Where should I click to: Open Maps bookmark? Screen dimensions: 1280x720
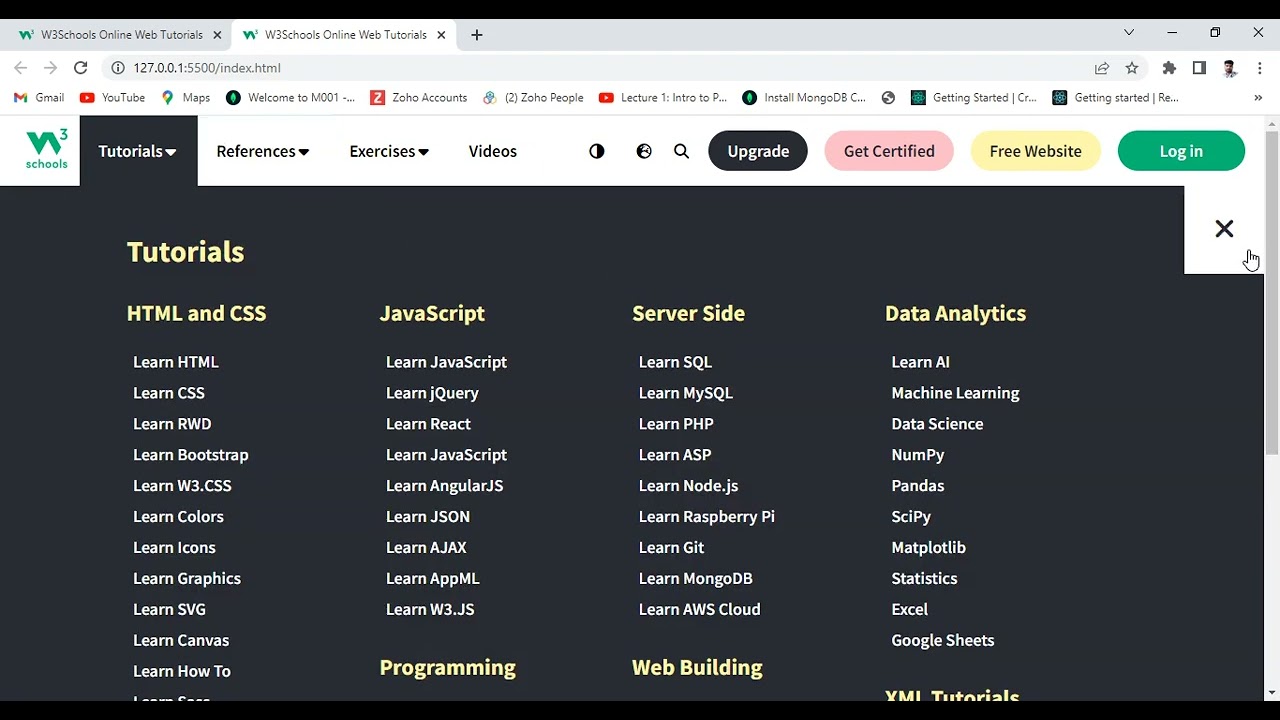pyautogui.click(x=185, y=98)
